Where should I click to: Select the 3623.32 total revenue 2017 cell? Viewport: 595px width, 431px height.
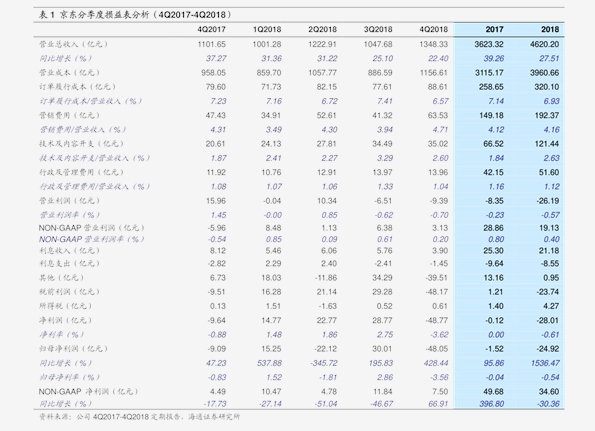(489, 44)
